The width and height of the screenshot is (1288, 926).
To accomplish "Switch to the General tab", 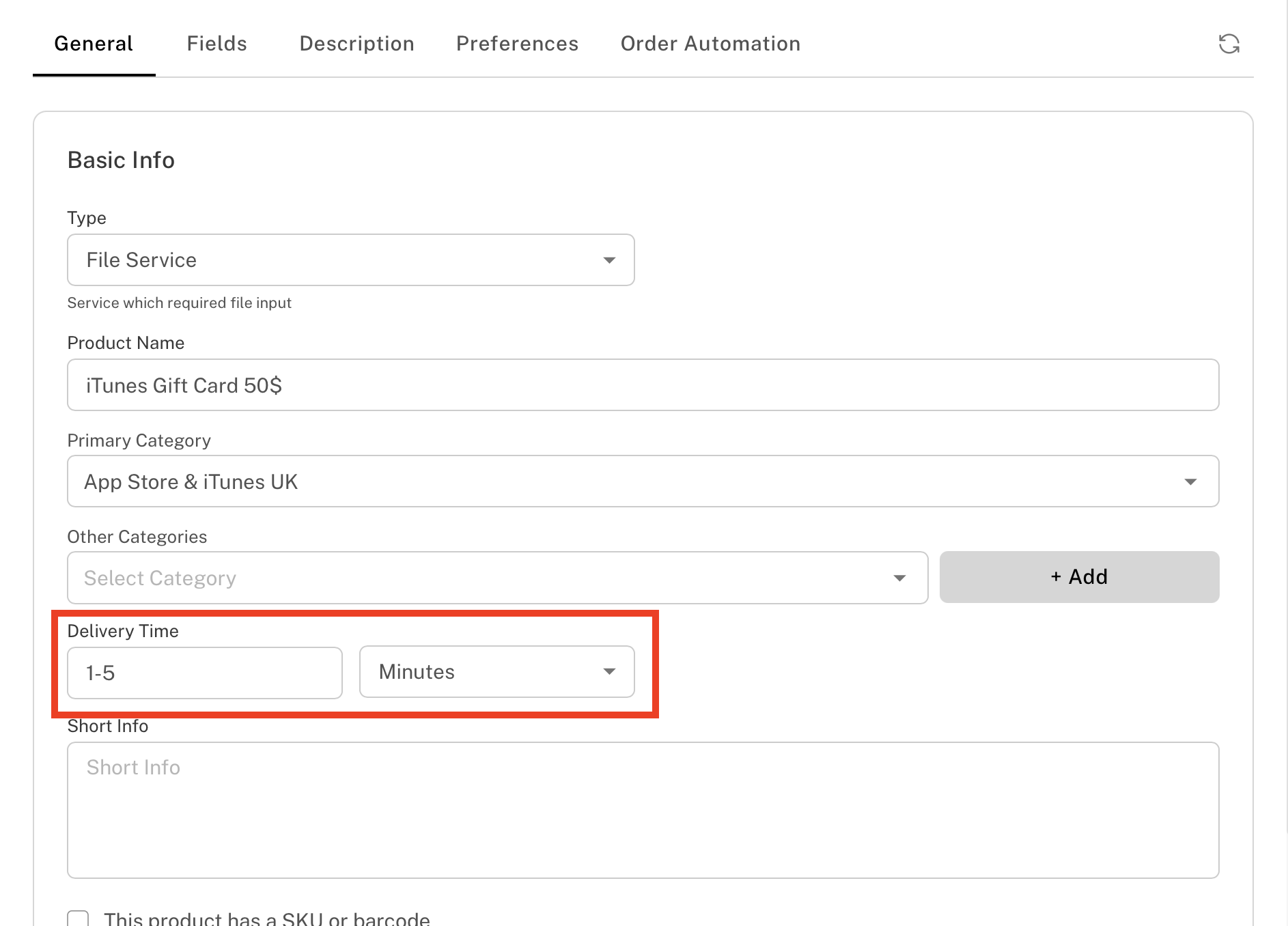I will tap(94, 44).
